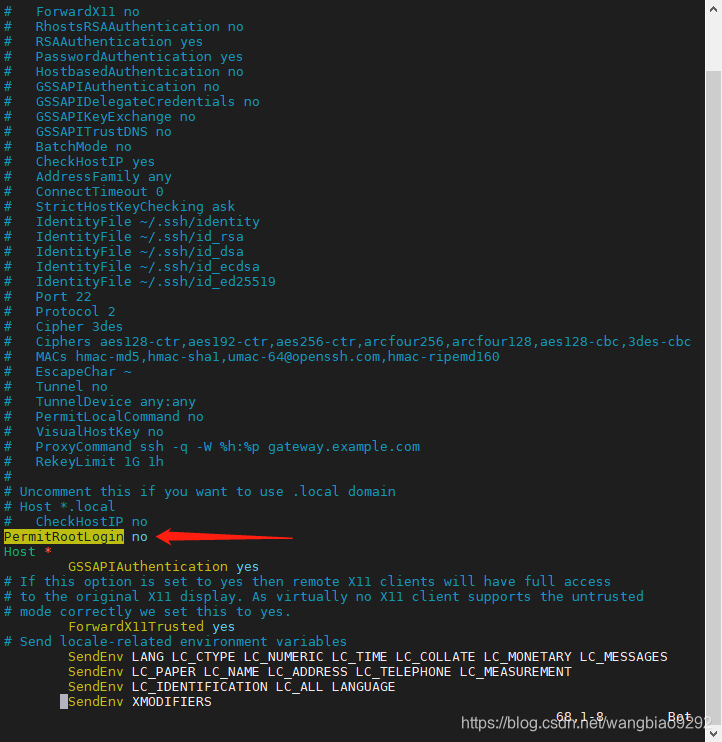Viewport: 722px width, 742px height.
Task: Click the 'ForwardX11 no' comment line
Action: click(71, 11)
